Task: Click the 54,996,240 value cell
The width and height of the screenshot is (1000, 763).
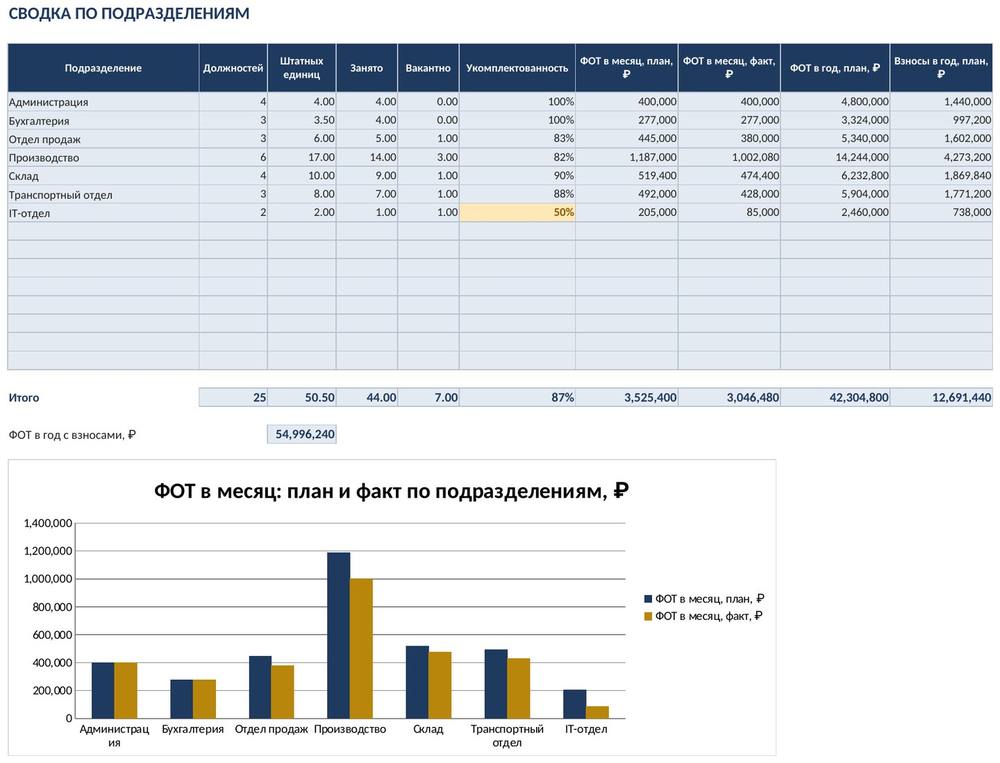Action: point(302,434)
